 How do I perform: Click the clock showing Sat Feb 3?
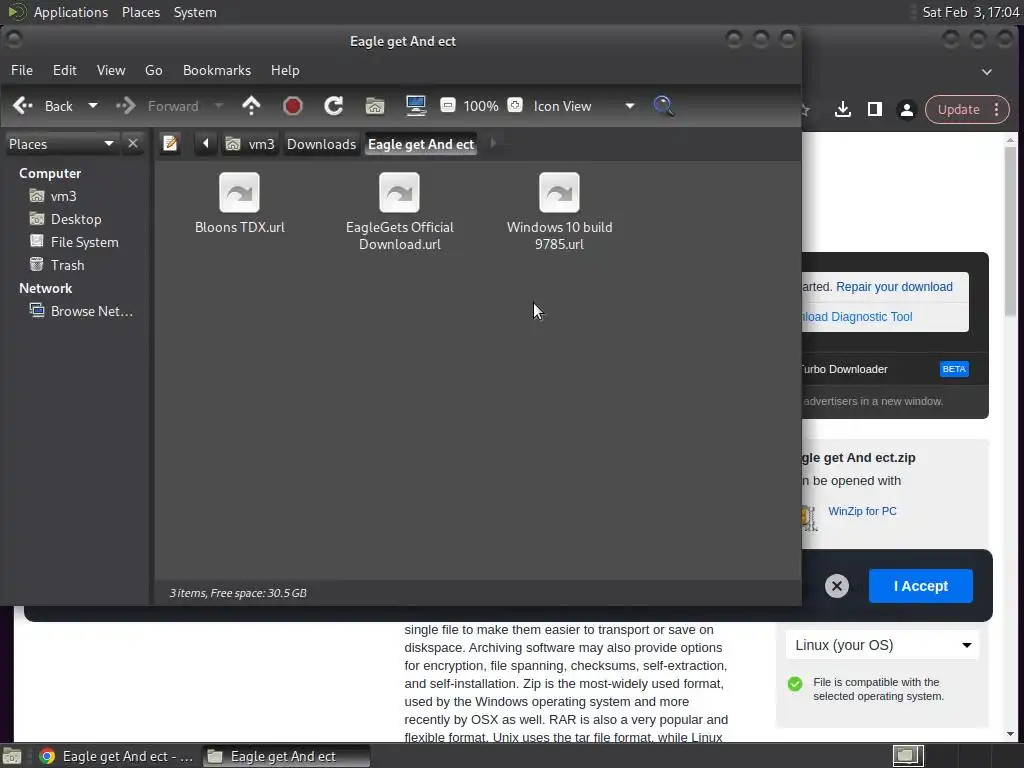(x=970, y=12)
